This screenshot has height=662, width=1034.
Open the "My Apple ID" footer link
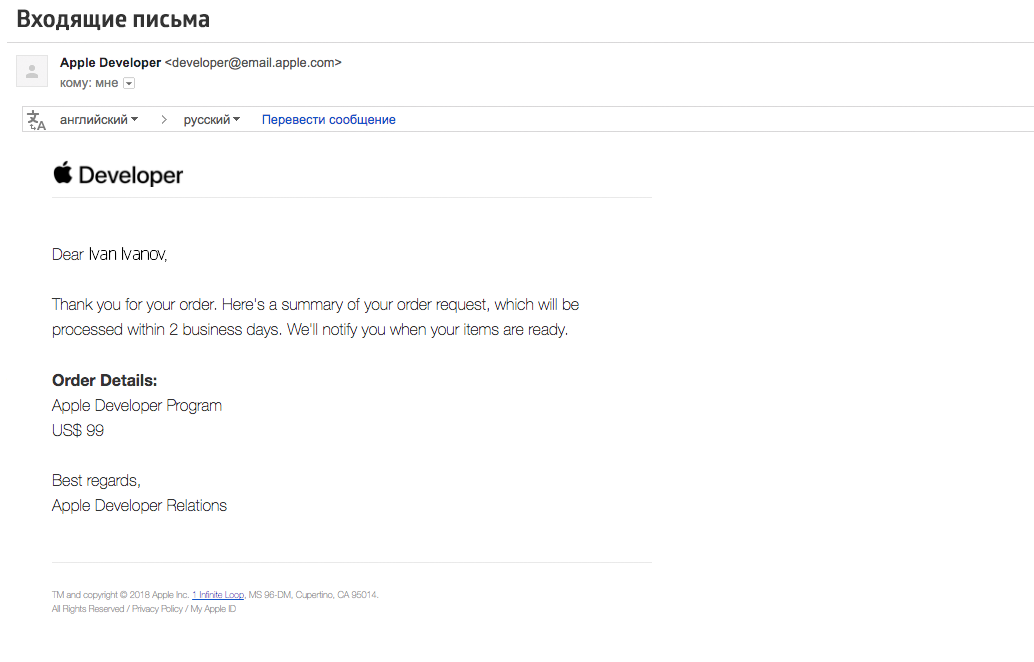click(213, 609)
